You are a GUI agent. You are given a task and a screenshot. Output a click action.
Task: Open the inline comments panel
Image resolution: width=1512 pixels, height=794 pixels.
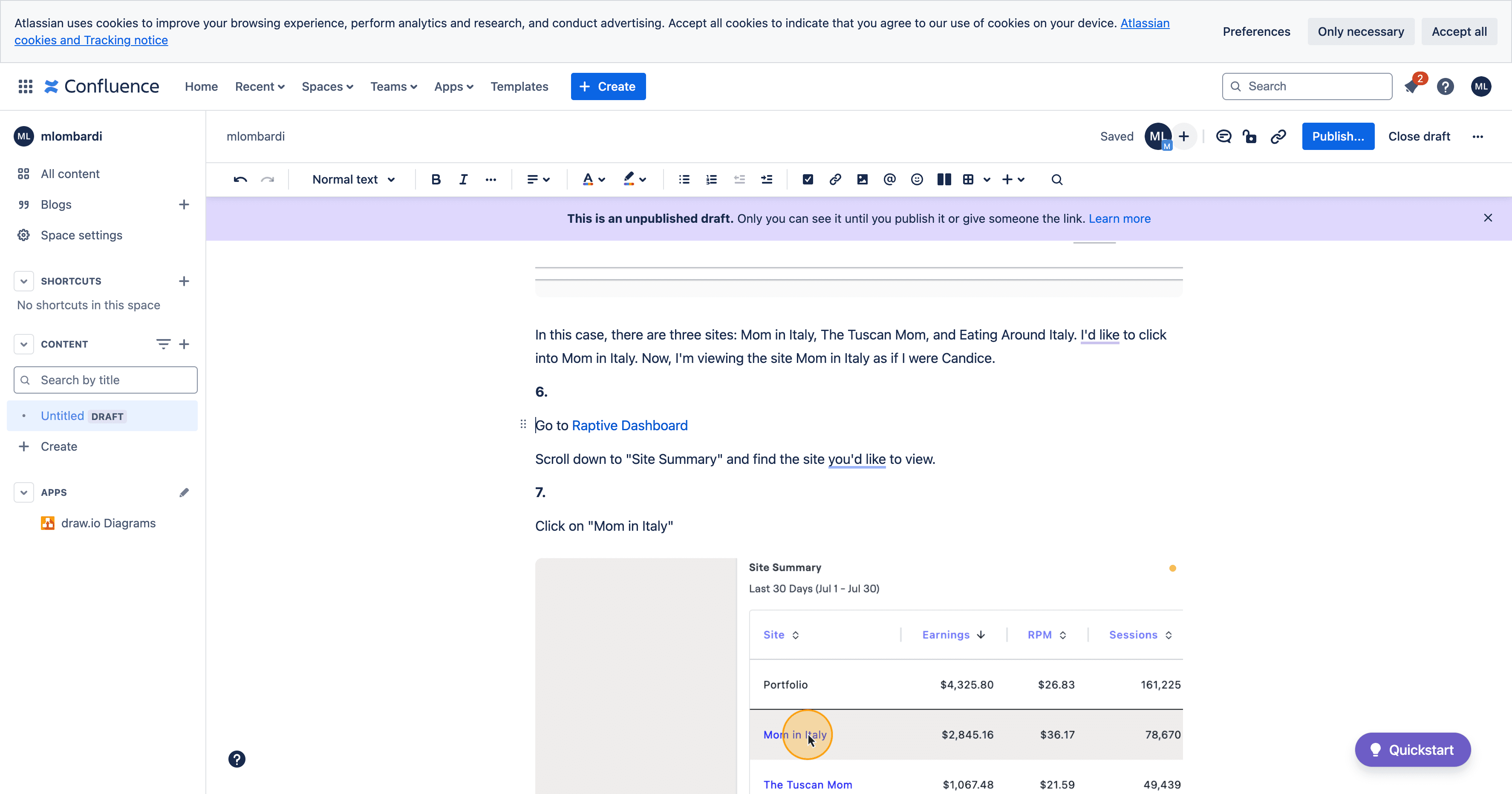point(1224,136)
